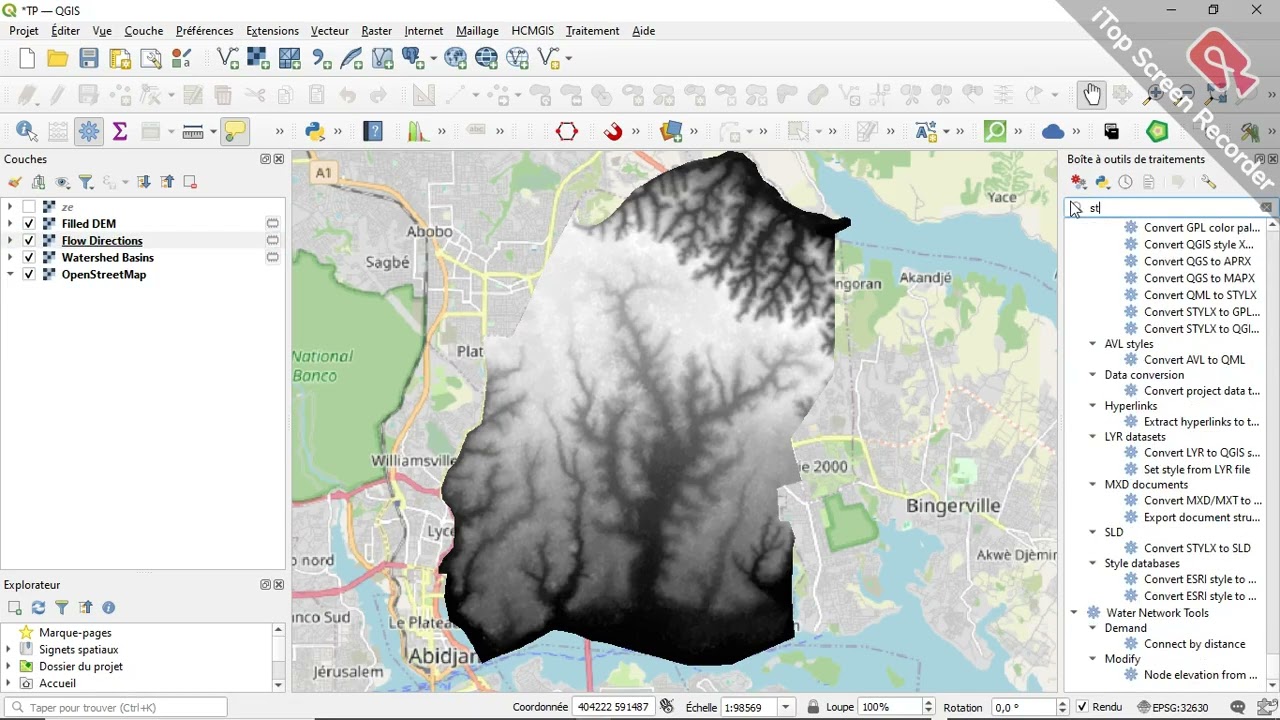Open toolbox history clock icon

pos(1126,182)
